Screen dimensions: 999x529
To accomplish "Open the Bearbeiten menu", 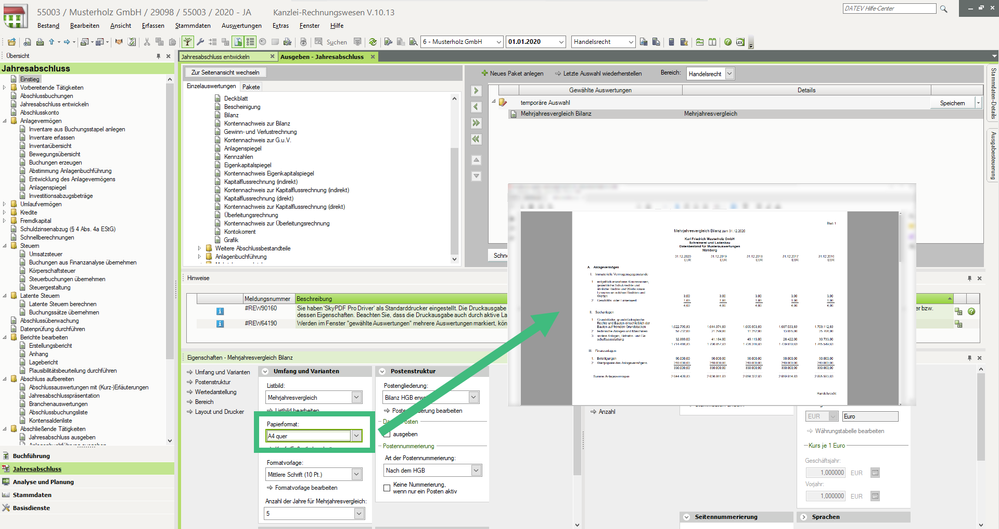I will [85, 25].
